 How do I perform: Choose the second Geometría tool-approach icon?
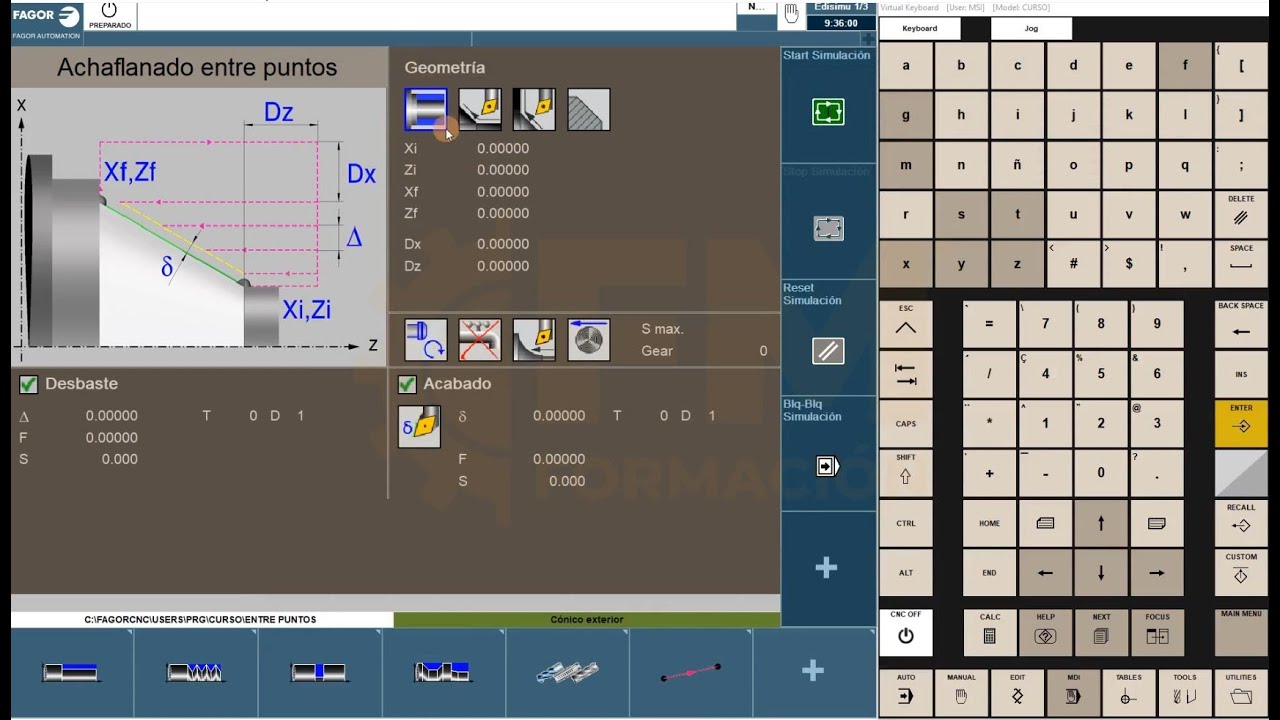(x=480, y=109)
